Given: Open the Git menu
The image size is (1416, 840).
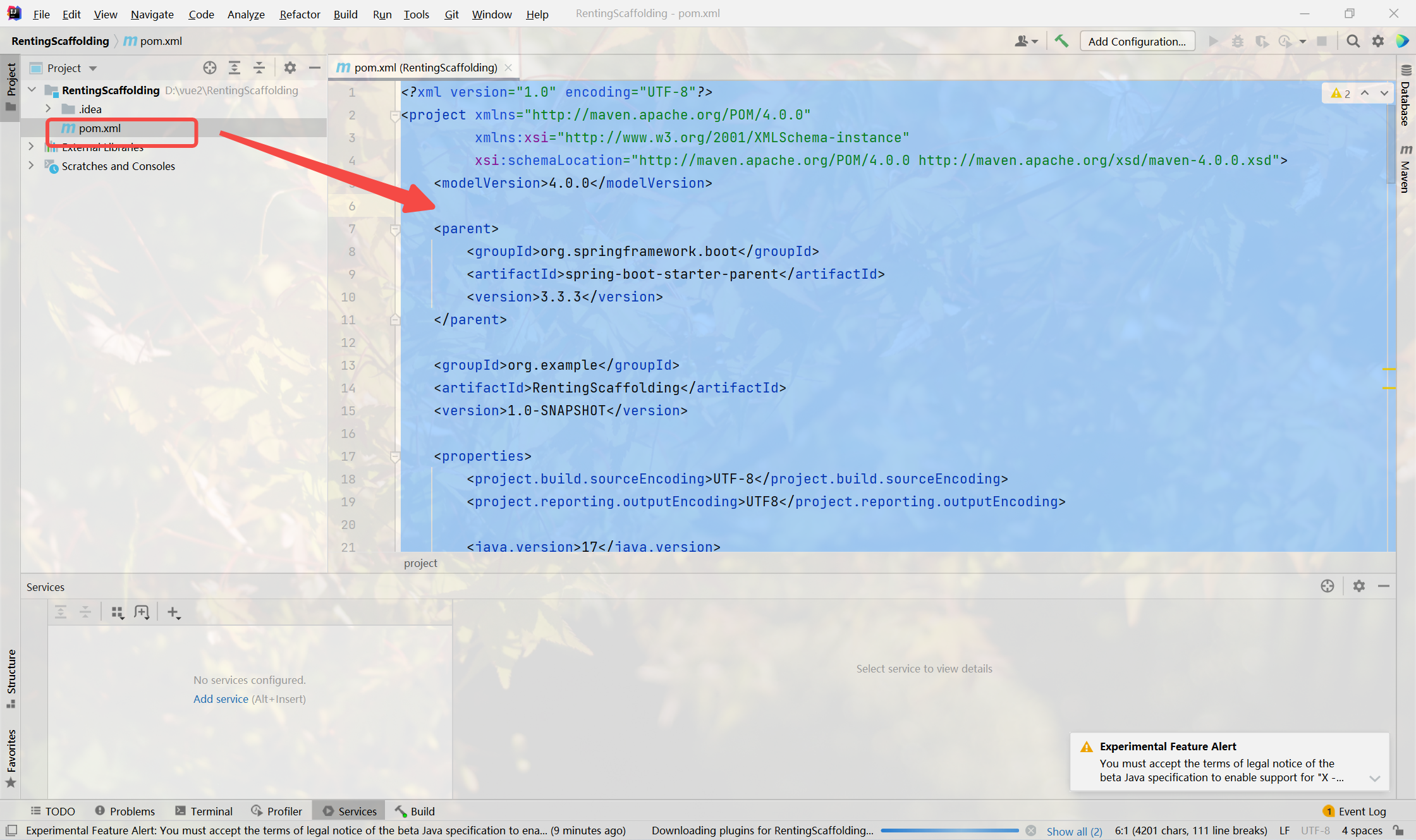Looking at the screenshot, I should 451,14.
